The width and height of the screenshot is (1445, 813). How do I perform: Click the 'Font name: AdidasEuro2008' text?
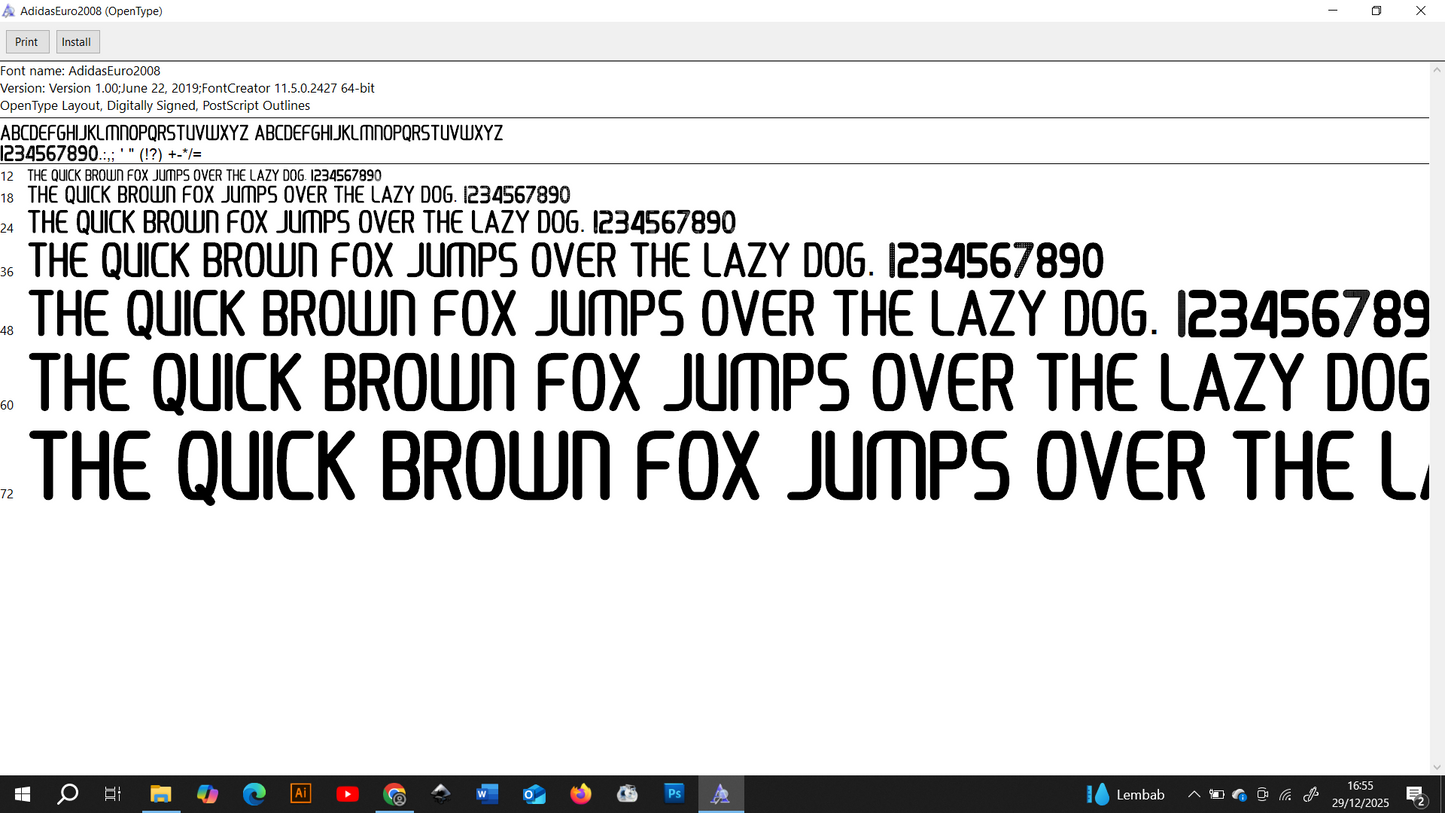(x=80, y=71)
